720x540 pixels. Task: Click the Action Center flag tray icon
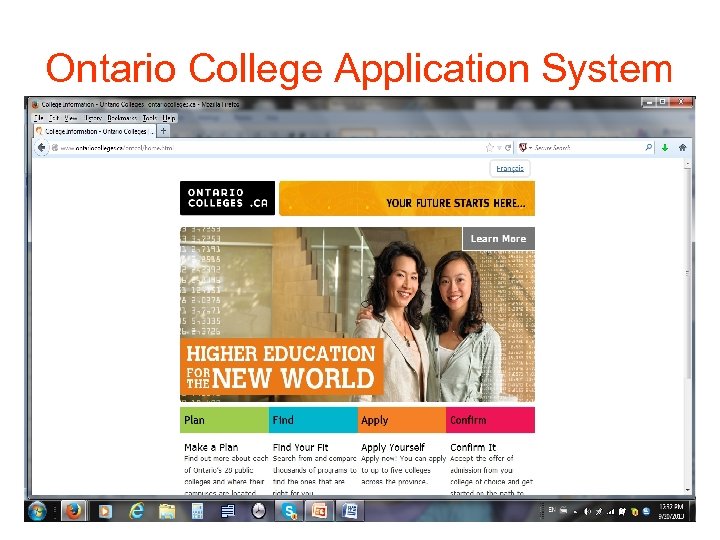click(x=622, y=511)
